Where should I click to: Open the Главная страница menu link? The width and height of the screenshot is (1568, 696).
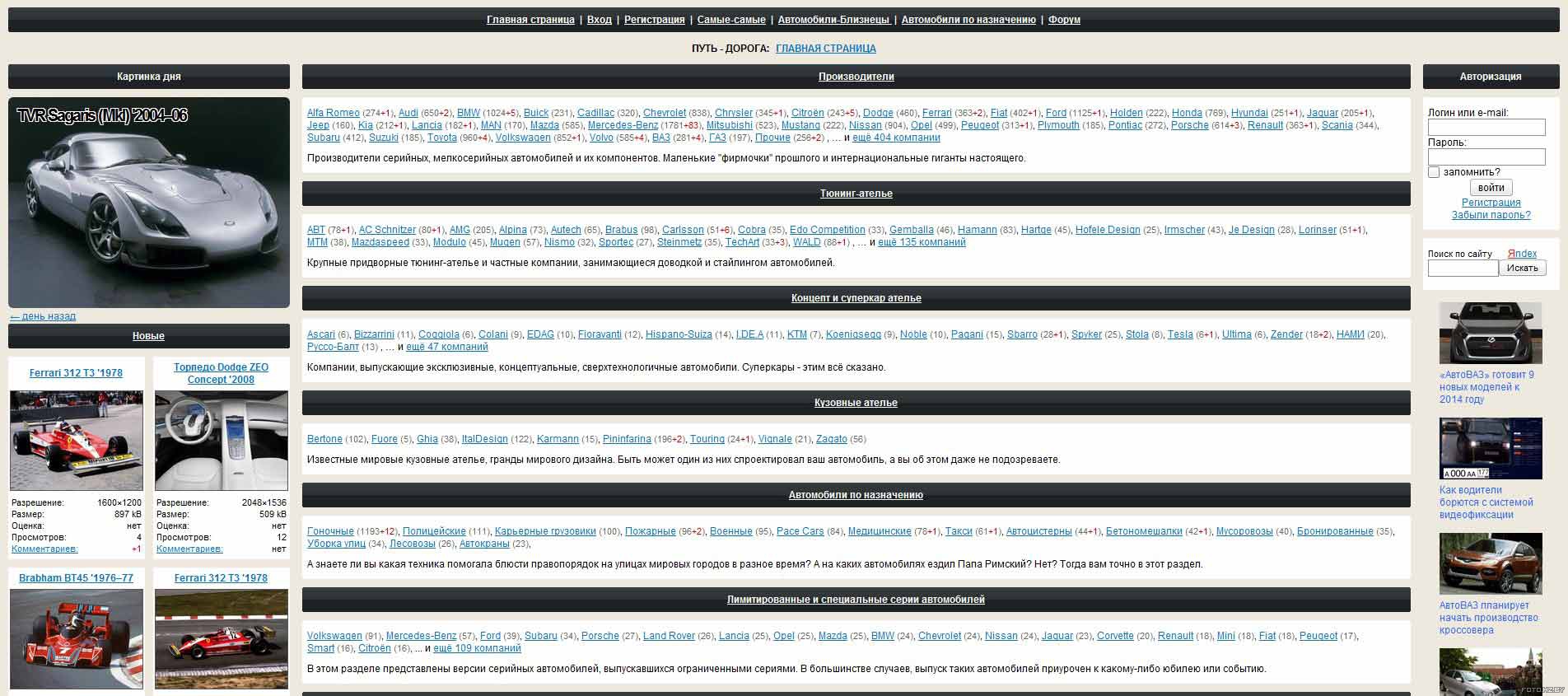click(x=530, y=20)
